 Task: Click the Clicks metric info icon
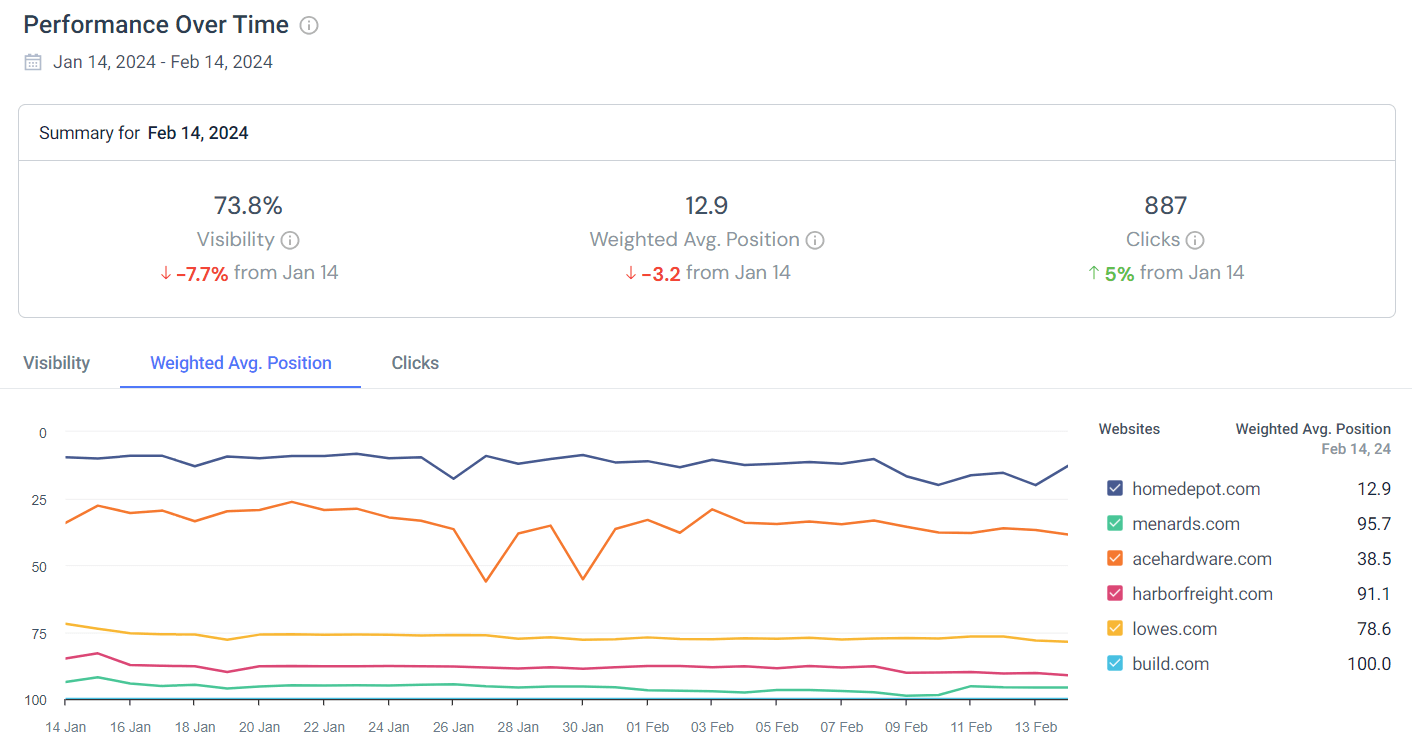pyautogui.click(x=1195, y=240)
